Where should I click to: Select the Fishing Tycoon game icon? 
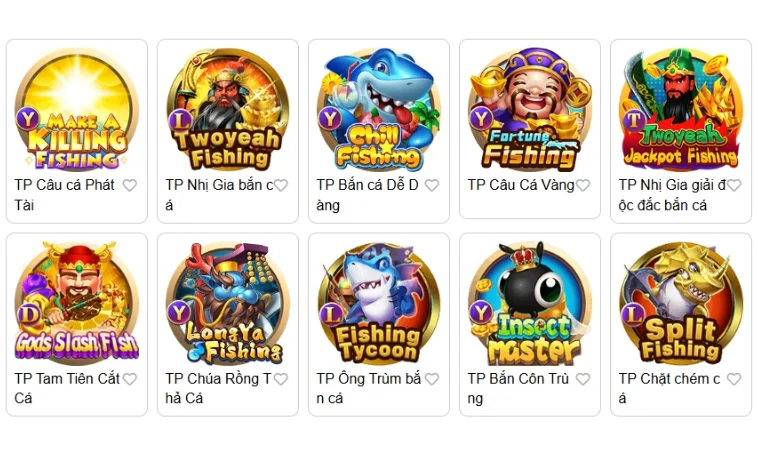coord(379,303)
